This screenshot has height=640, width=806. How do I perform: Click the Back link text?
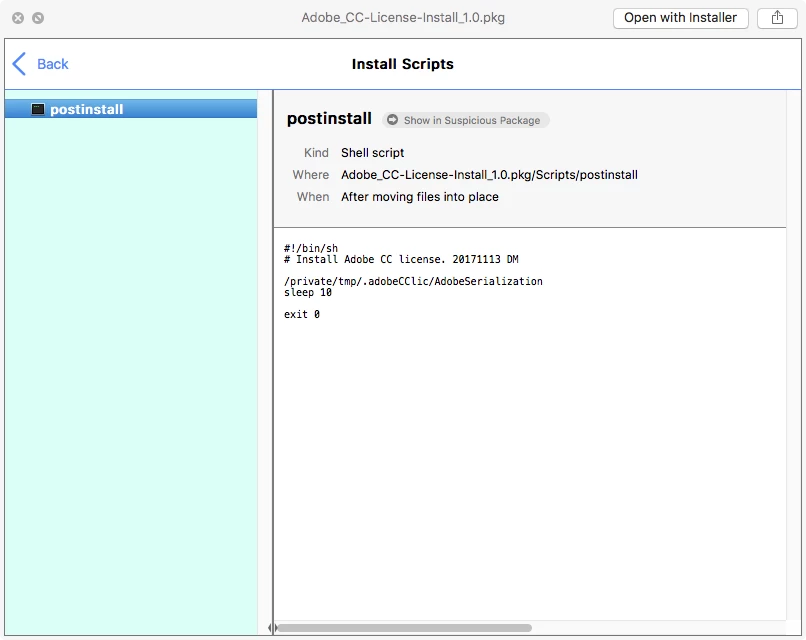[52, 64]
